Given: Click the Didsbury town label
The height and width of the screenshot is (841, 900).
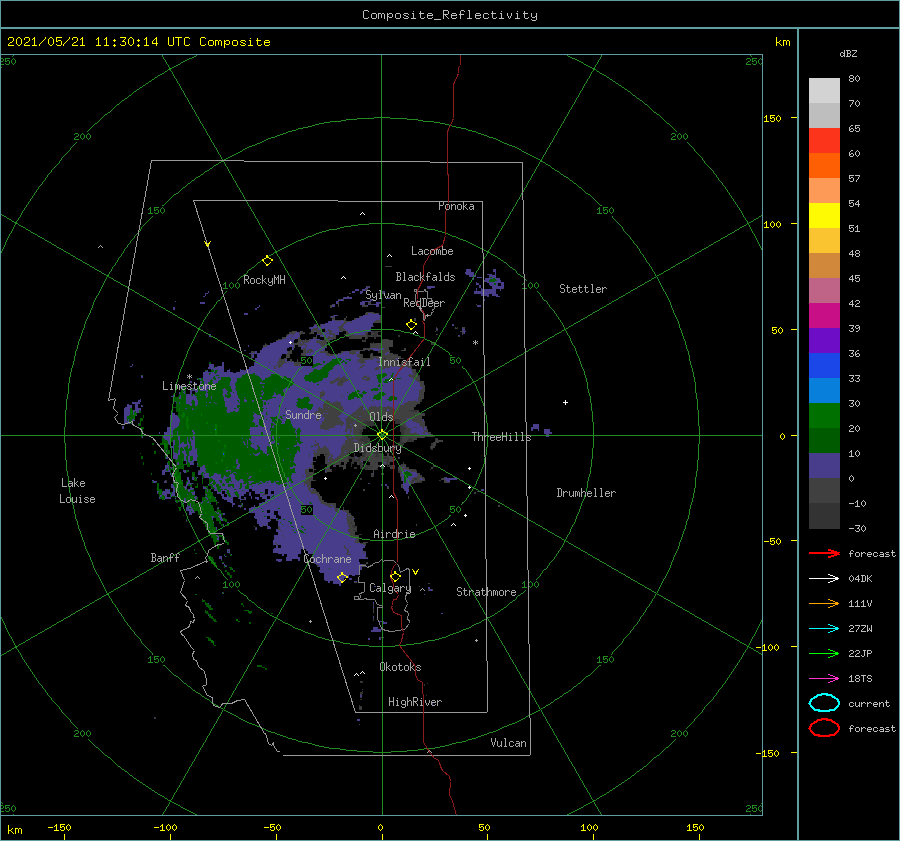Looking at the screenshot, I should (377, 448).
